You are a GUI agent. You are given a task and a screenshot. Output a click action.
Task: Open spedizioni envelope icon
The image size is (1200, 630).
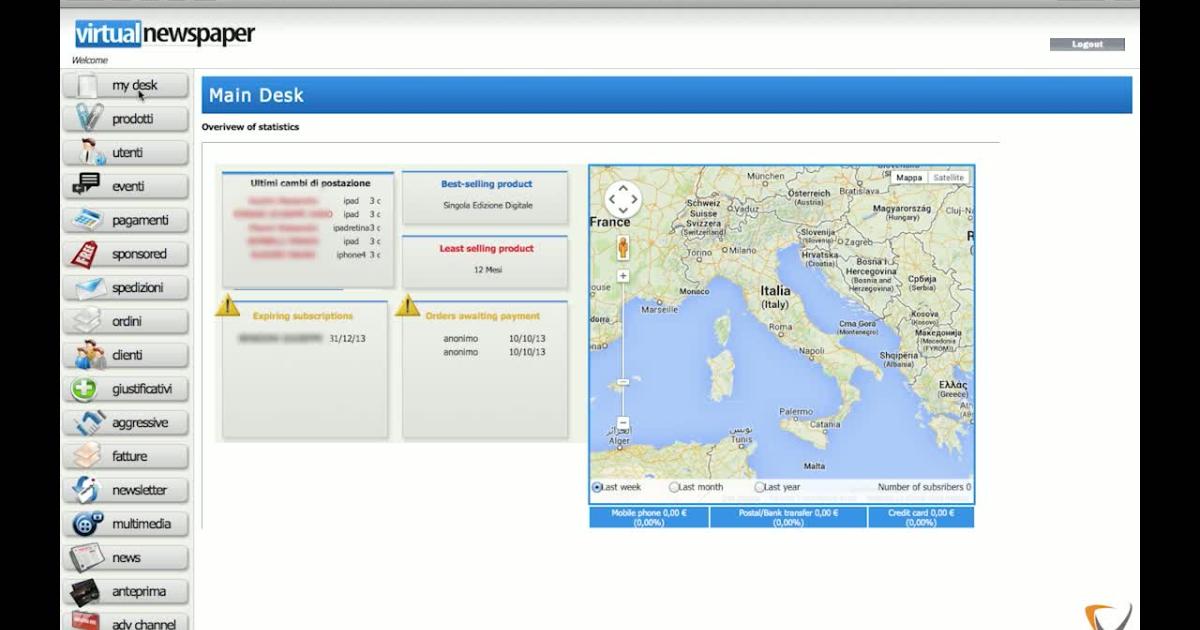[88, 288]
